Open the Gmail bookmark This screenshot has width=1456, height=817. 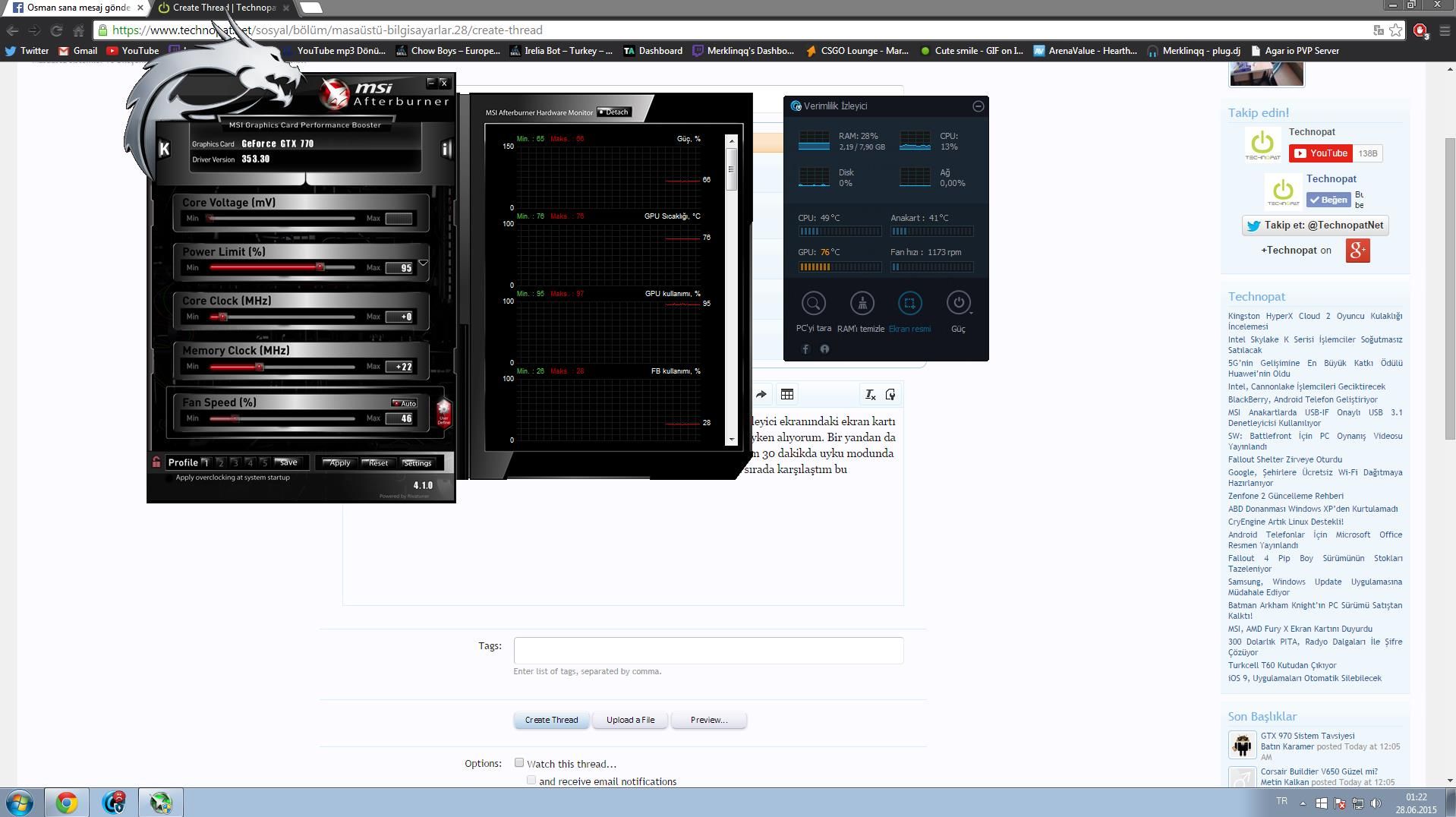[x=78, y=51]
